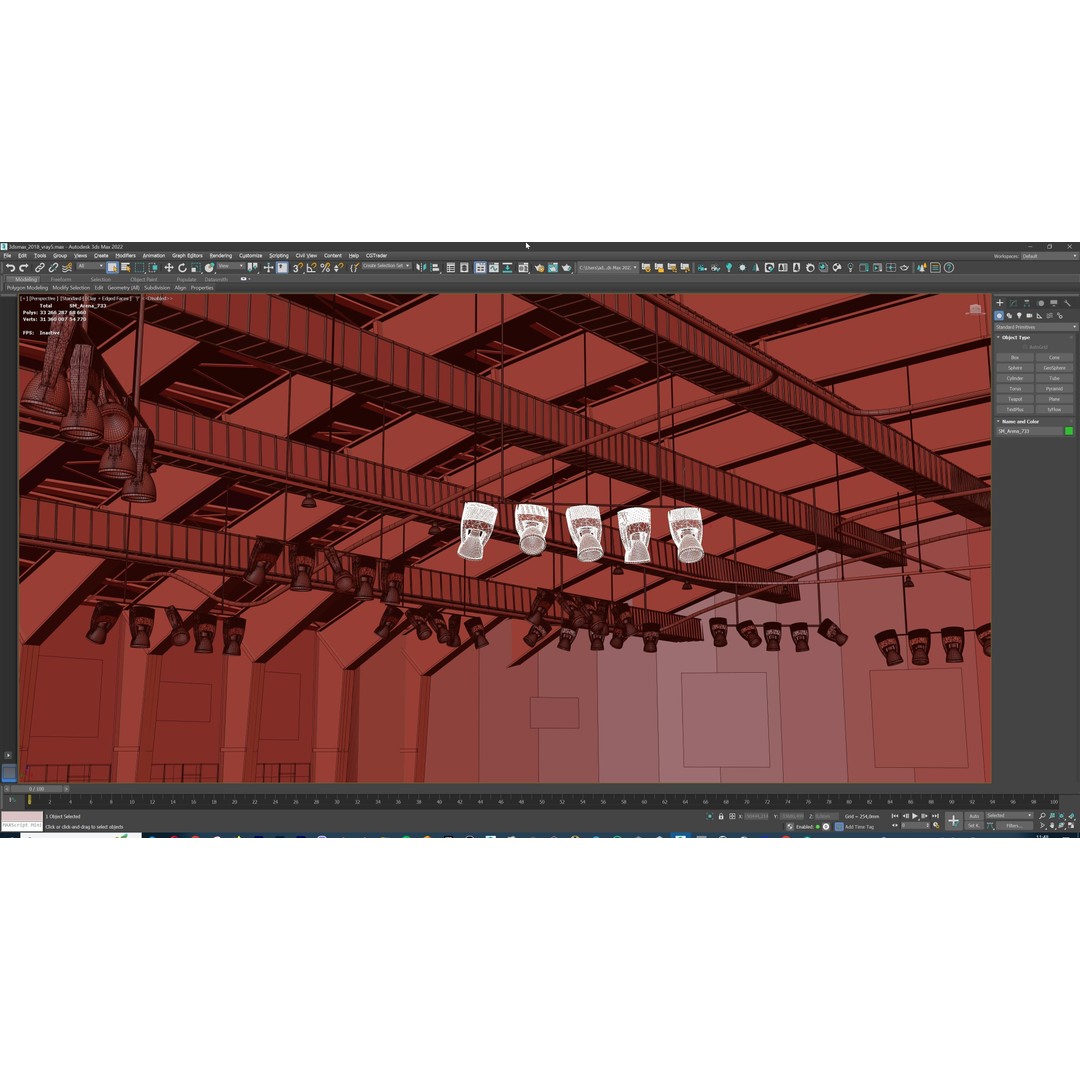Toggle the Isolate Selection button
This screenshot has width=1080, height=1080.
tap(709, 816)
